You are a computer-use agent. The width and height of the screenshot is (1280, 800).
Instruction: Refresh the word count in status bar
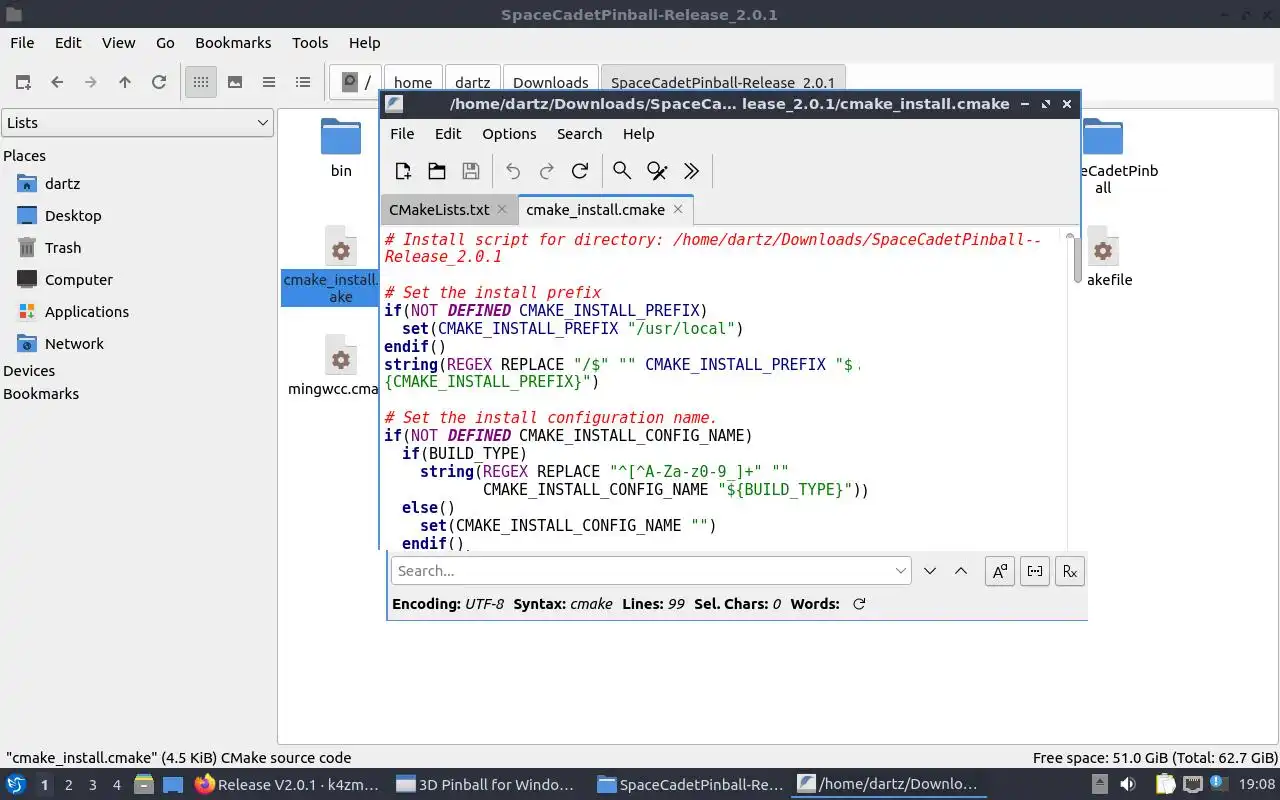(x=859, y=604)
